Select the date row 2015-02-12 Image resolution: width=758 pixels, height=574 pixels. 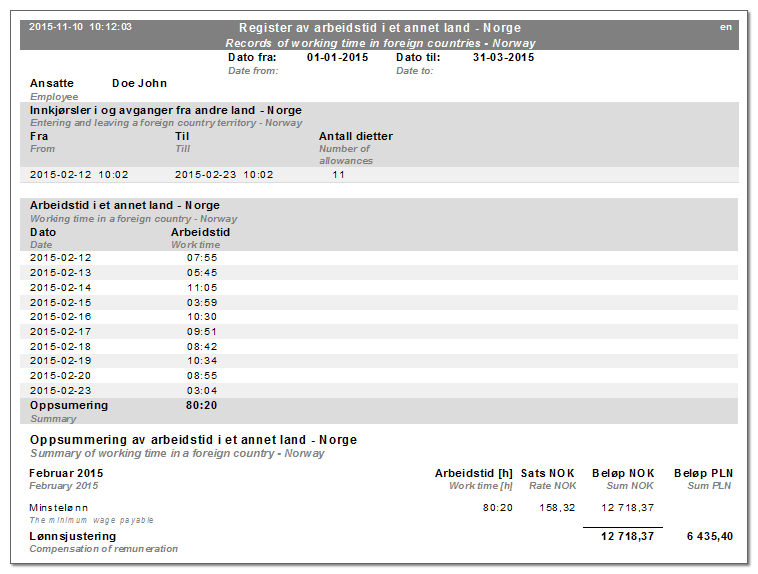(x=60, y=258)
